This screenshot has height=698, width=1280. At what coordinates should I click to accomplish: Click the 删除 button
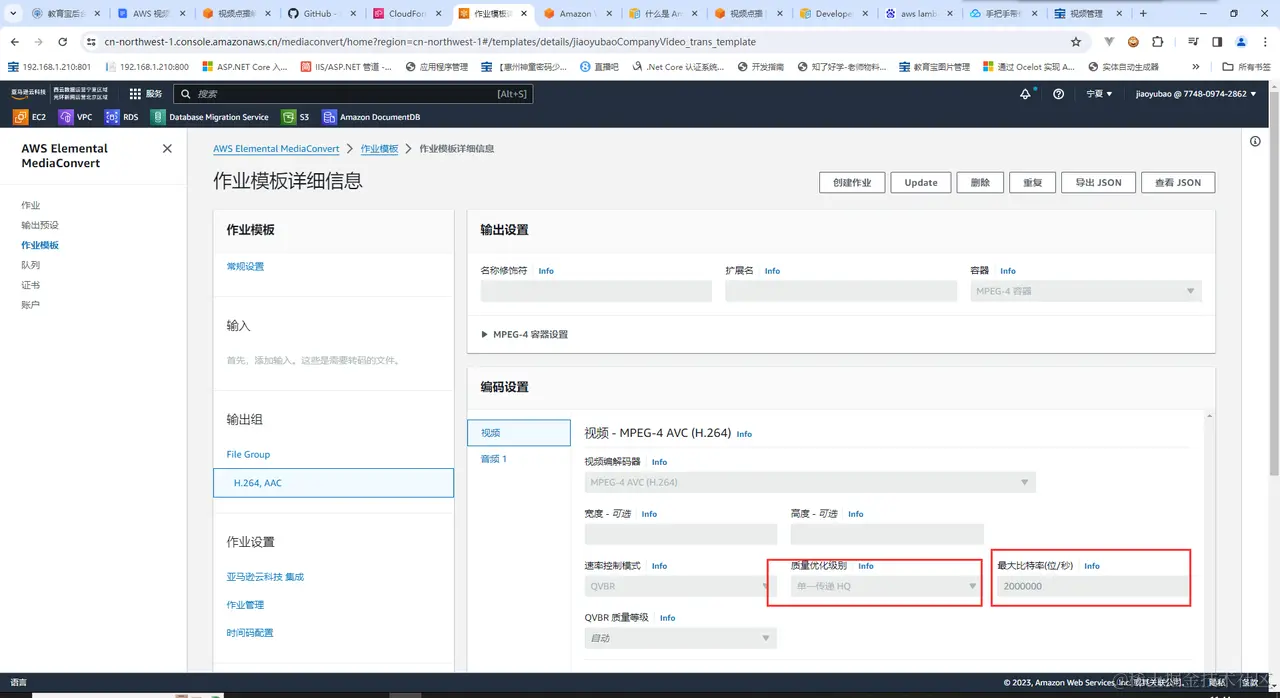click(980, 183)
